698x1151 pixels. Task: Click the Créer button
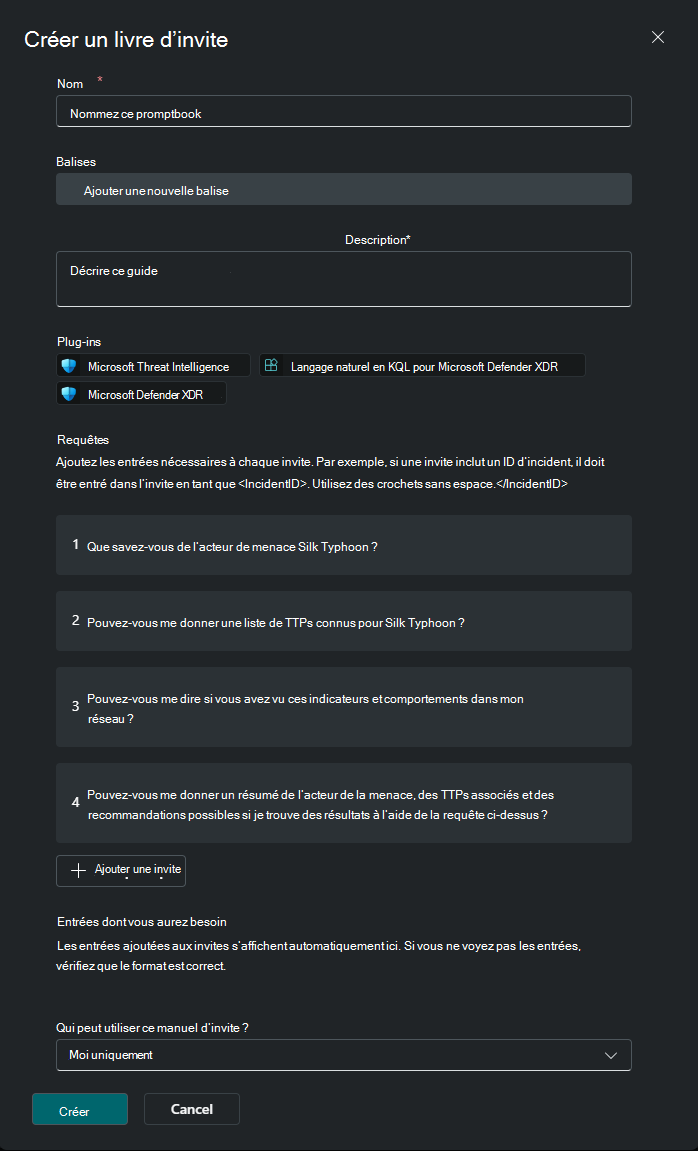click(80, 1110)
